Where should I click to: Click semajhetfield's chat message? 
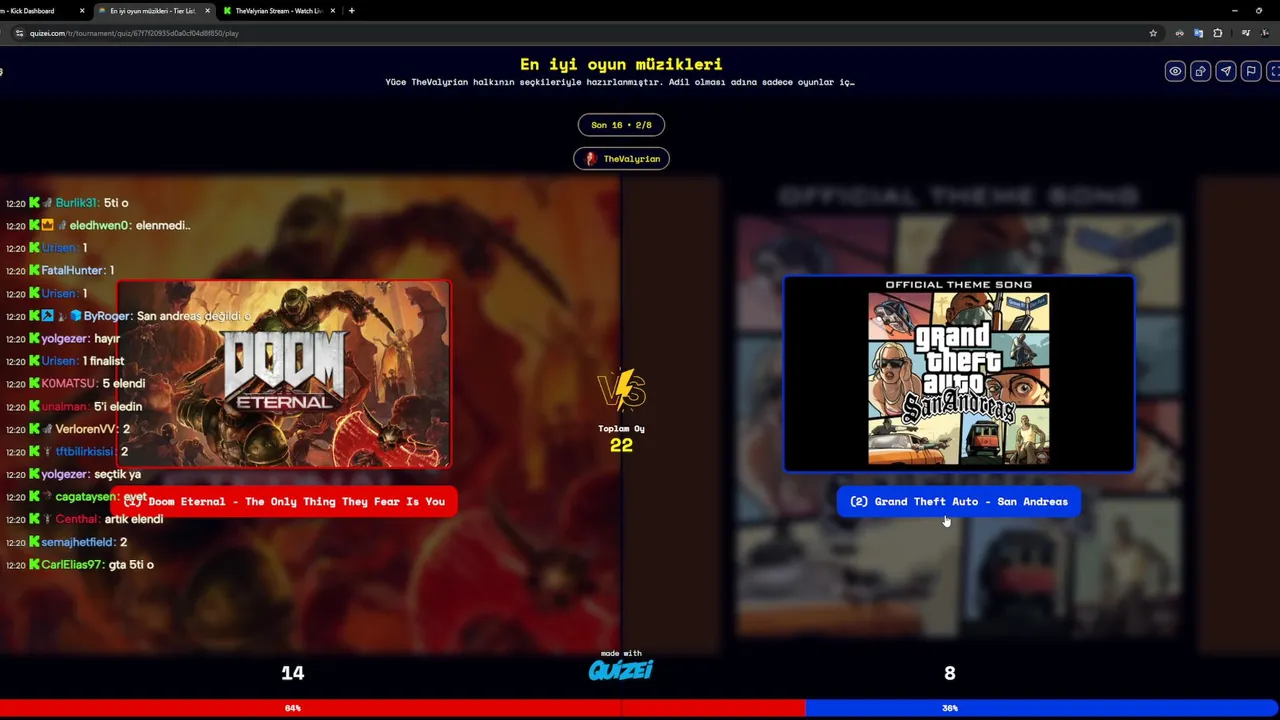click(67, 541)
